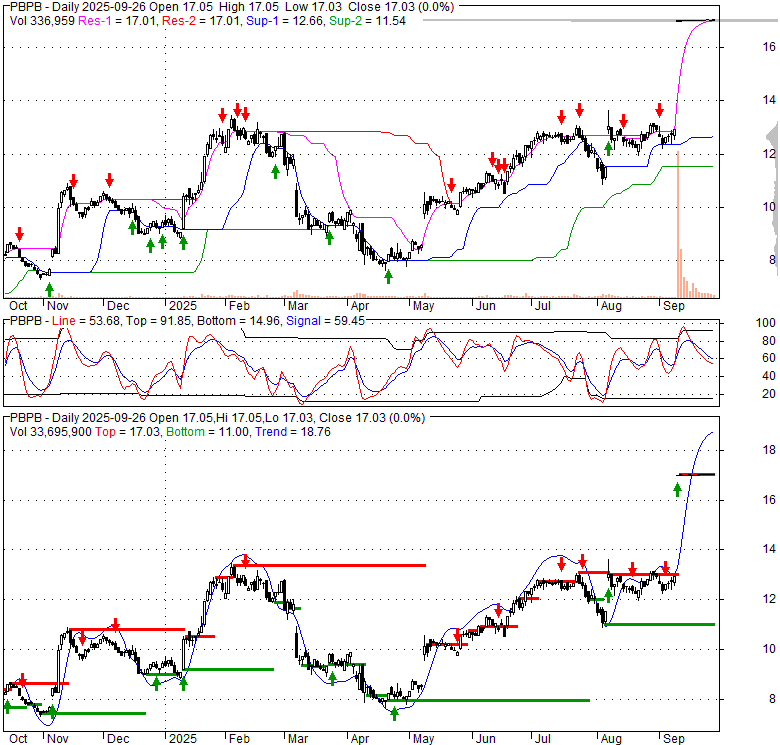Screen dimensions: 780x745
Task: Click the Trend = 18.76 lower chart label
Action: (293, 432)
